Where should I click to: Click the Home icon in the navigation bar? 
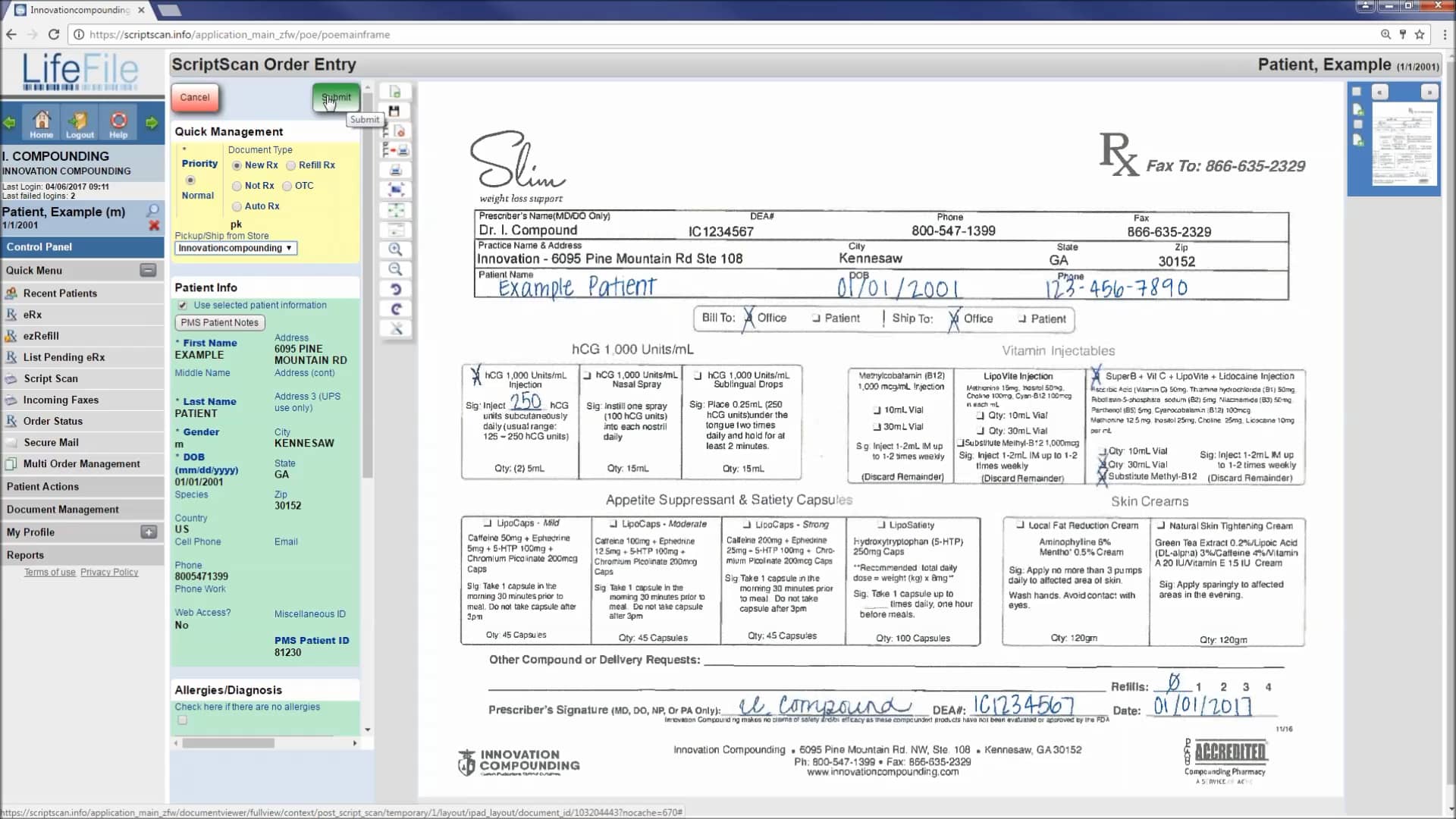tap(42, 122)
